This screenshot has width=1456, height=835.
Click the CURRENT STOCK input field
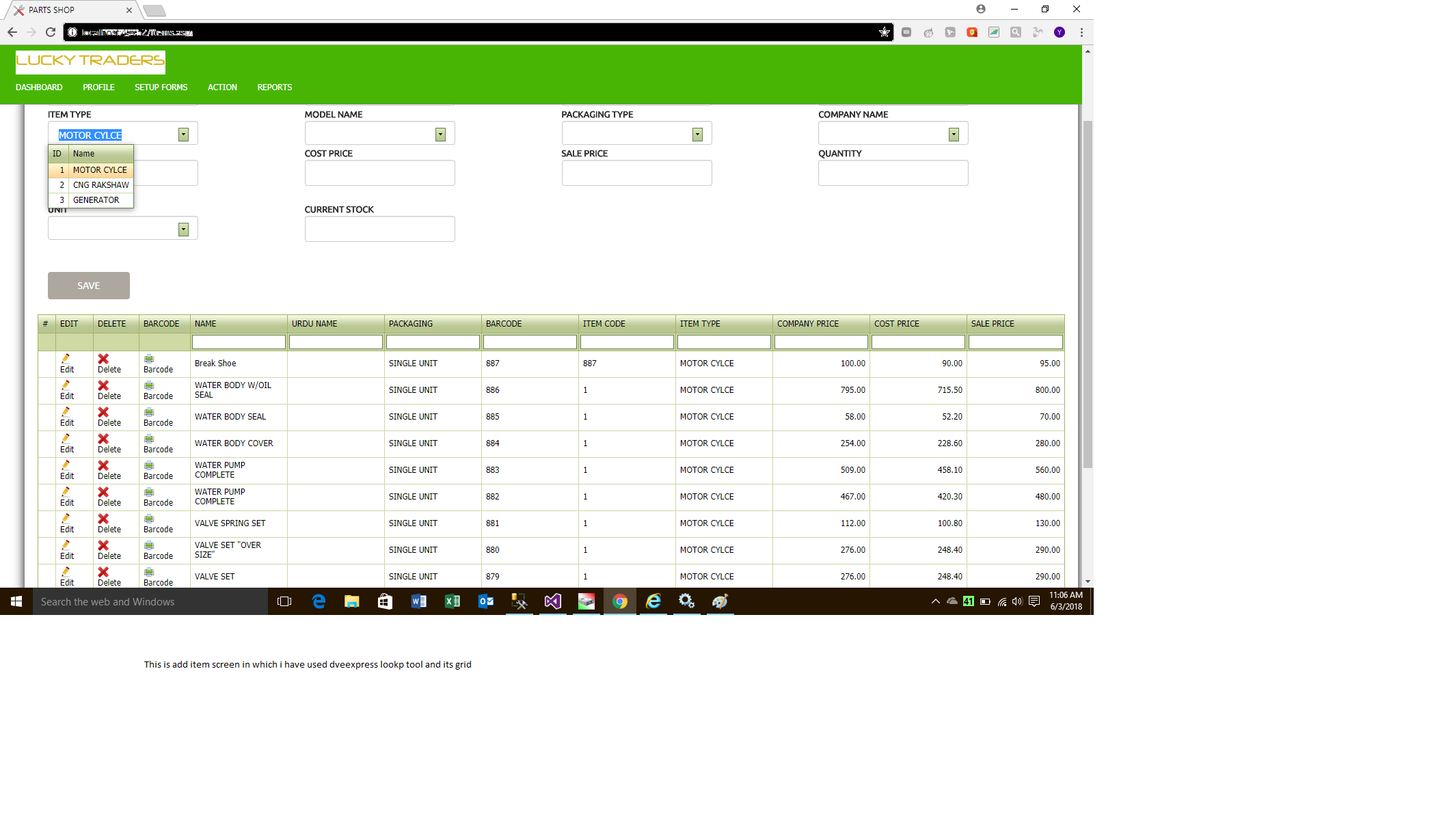tap(379, 229)
